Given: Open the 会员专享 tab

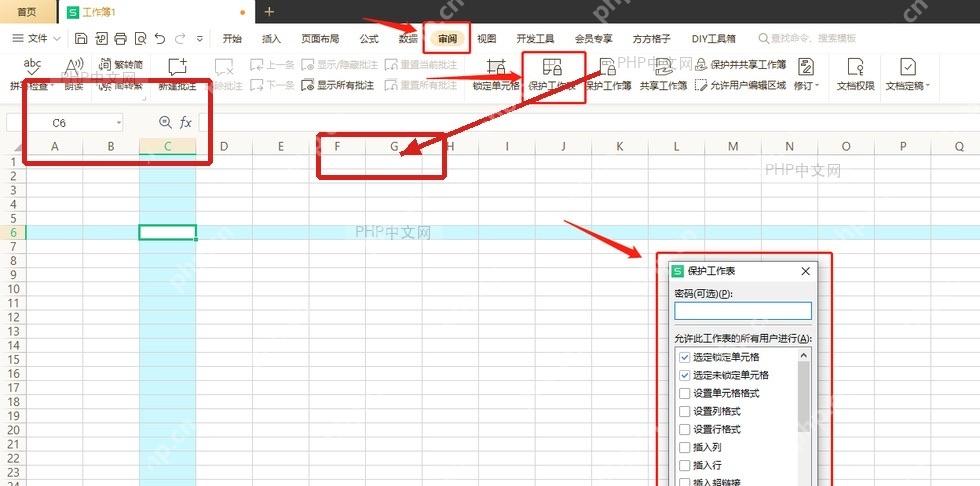Looking at the screenshot, I should [594, 39].
